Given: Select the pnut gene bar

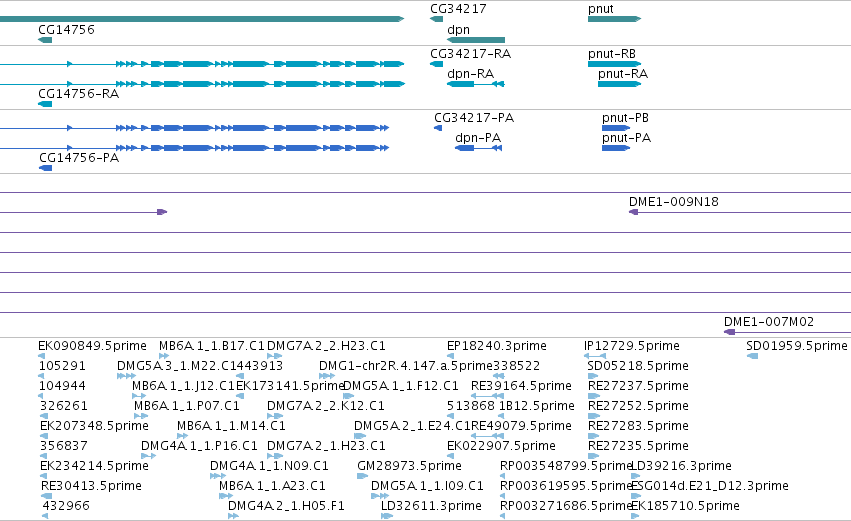Looking at the screenshot, I should [614, 19].
